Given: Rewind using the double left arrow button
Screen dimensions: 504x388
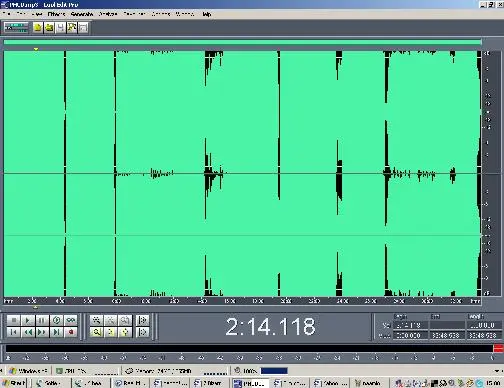Looking at the screenshot, I should [x=28, y=332].
